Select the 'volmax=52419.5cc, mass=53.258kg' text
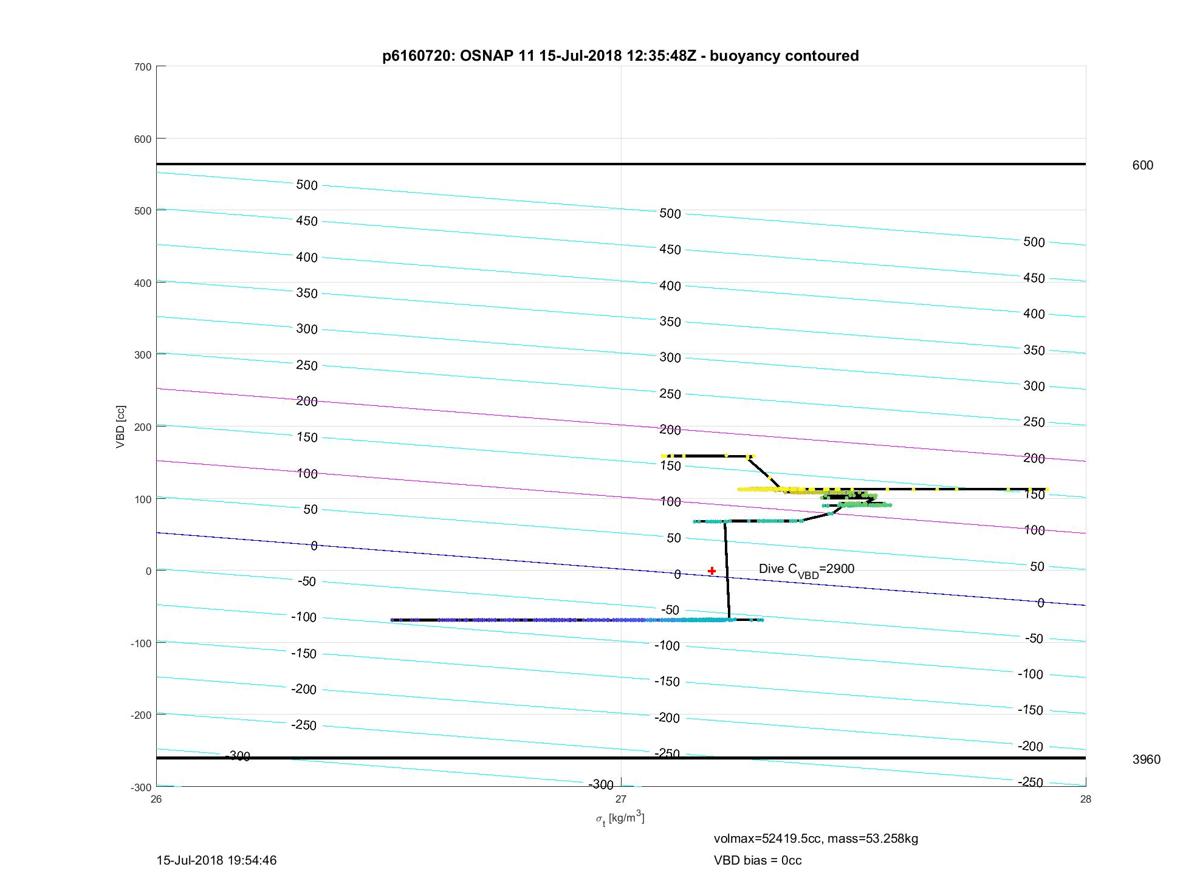 (815, 838)
